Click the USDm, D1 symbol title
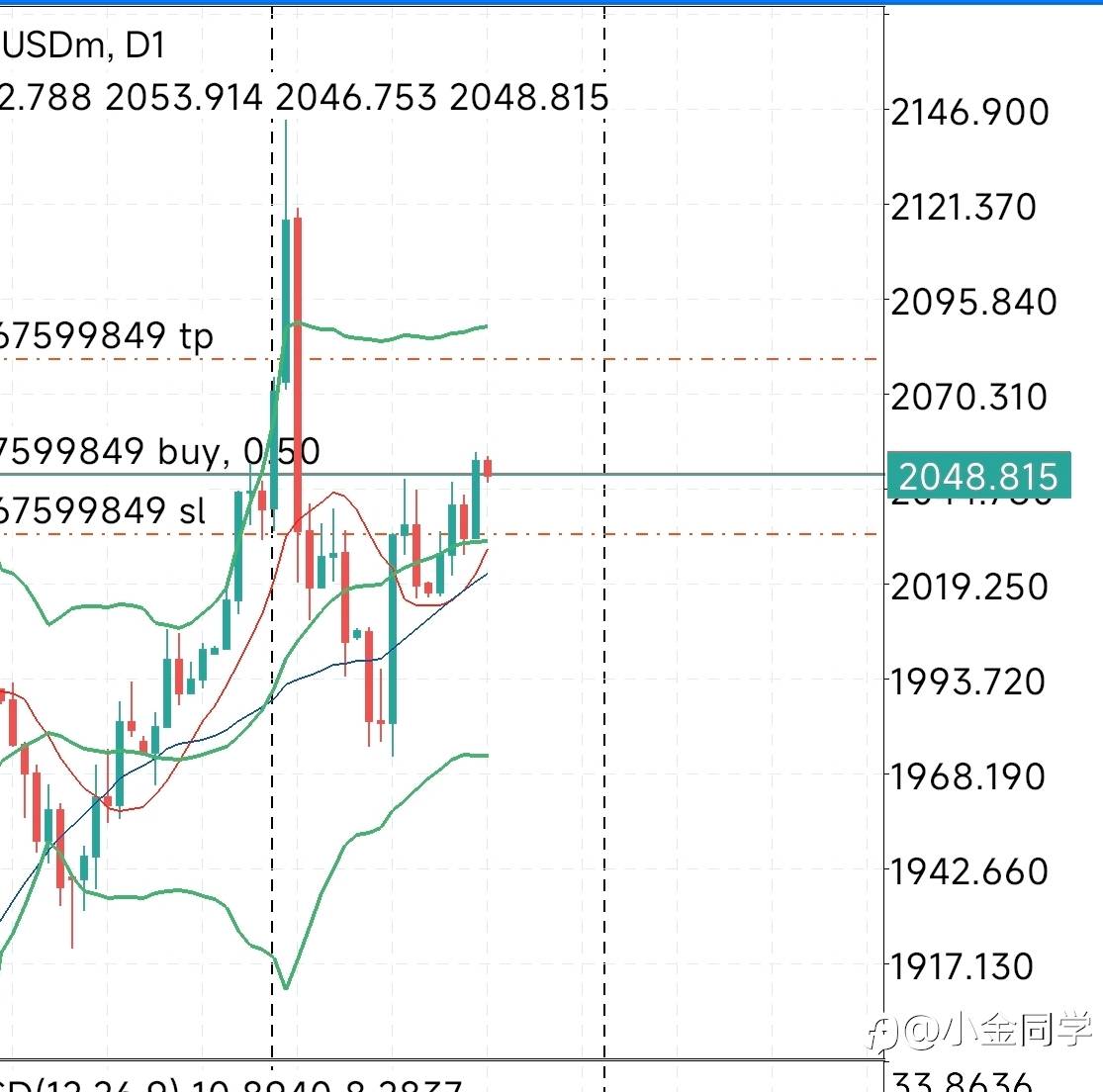The image size is (1103, 1092). [84, 45]
